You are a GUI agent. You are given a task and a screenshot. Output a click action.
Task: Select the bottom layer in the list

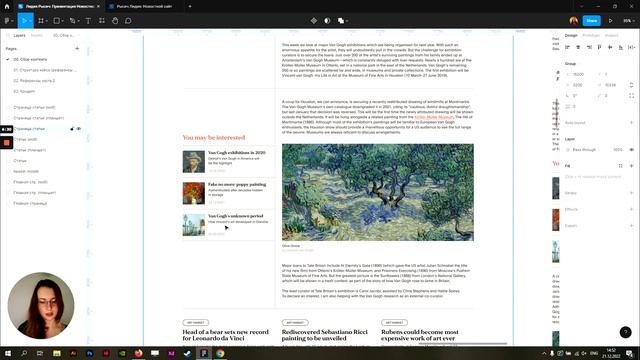[x=30, y=203]
